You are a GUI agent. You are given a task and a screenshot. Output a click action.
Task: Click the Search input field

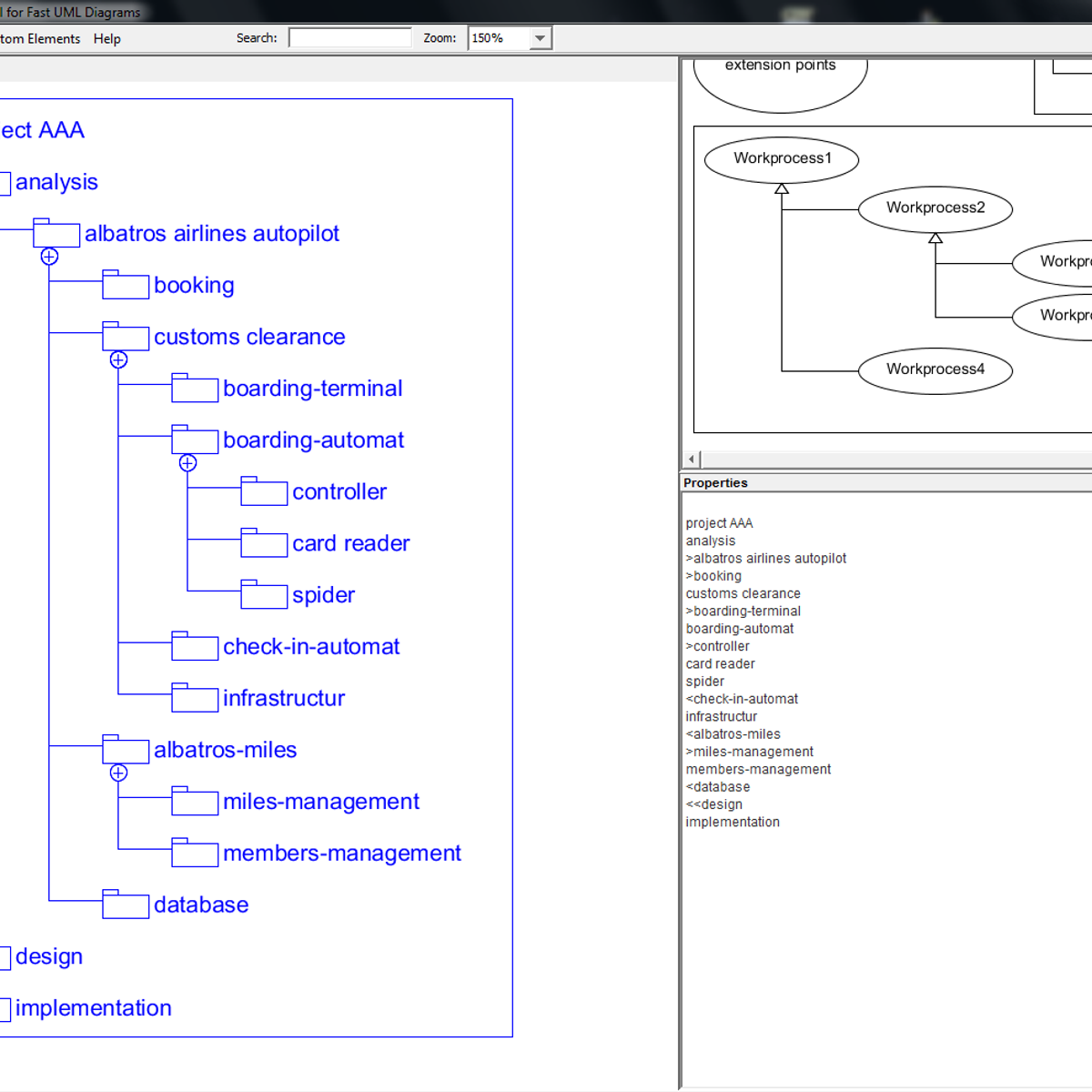[350, 37]
